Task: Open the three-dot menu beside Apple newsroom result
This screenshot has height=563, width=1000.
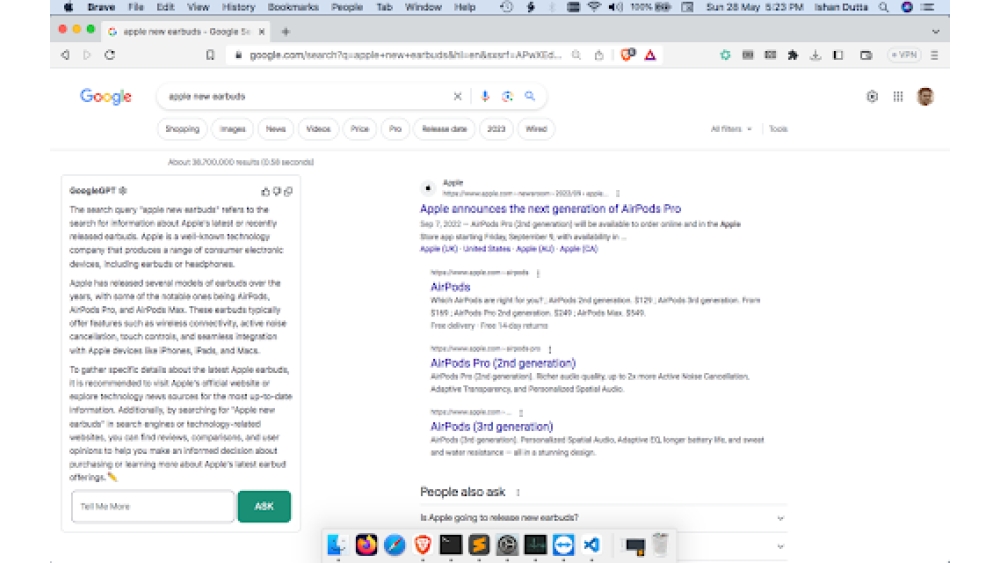Action: click(x=617, y=193)
